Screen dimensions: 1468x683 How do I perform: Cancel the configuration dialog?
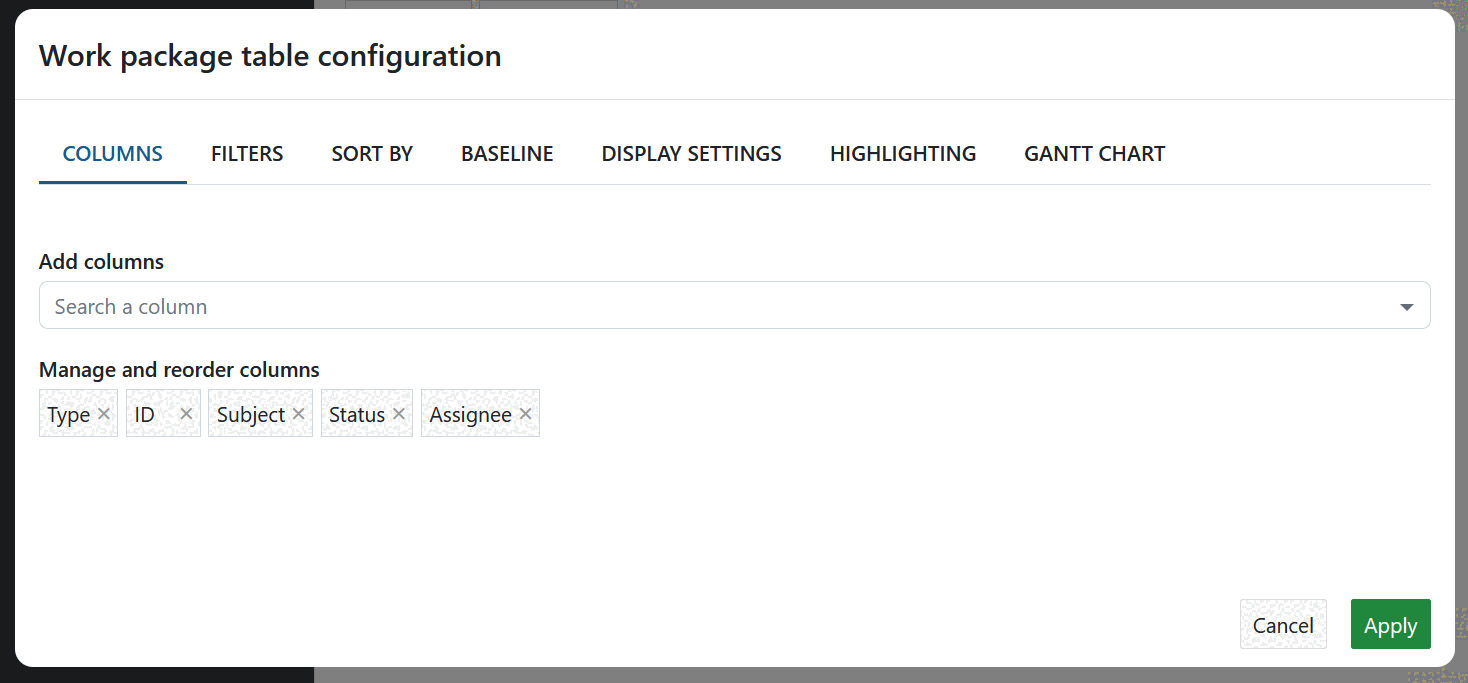pos(1283,624)
